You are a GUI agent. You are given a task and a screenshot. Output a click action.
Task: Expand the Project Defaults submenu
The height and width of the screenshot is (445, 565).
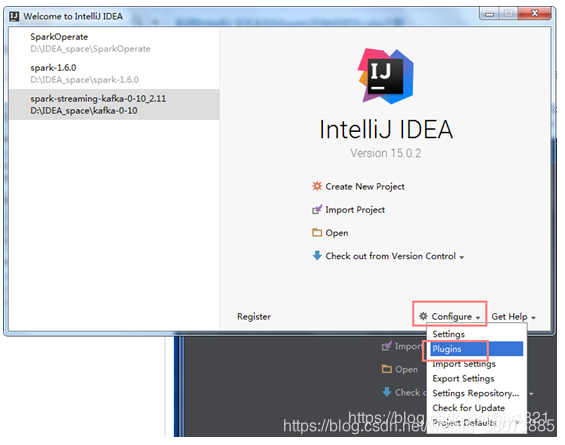click(x=476, y=423)
